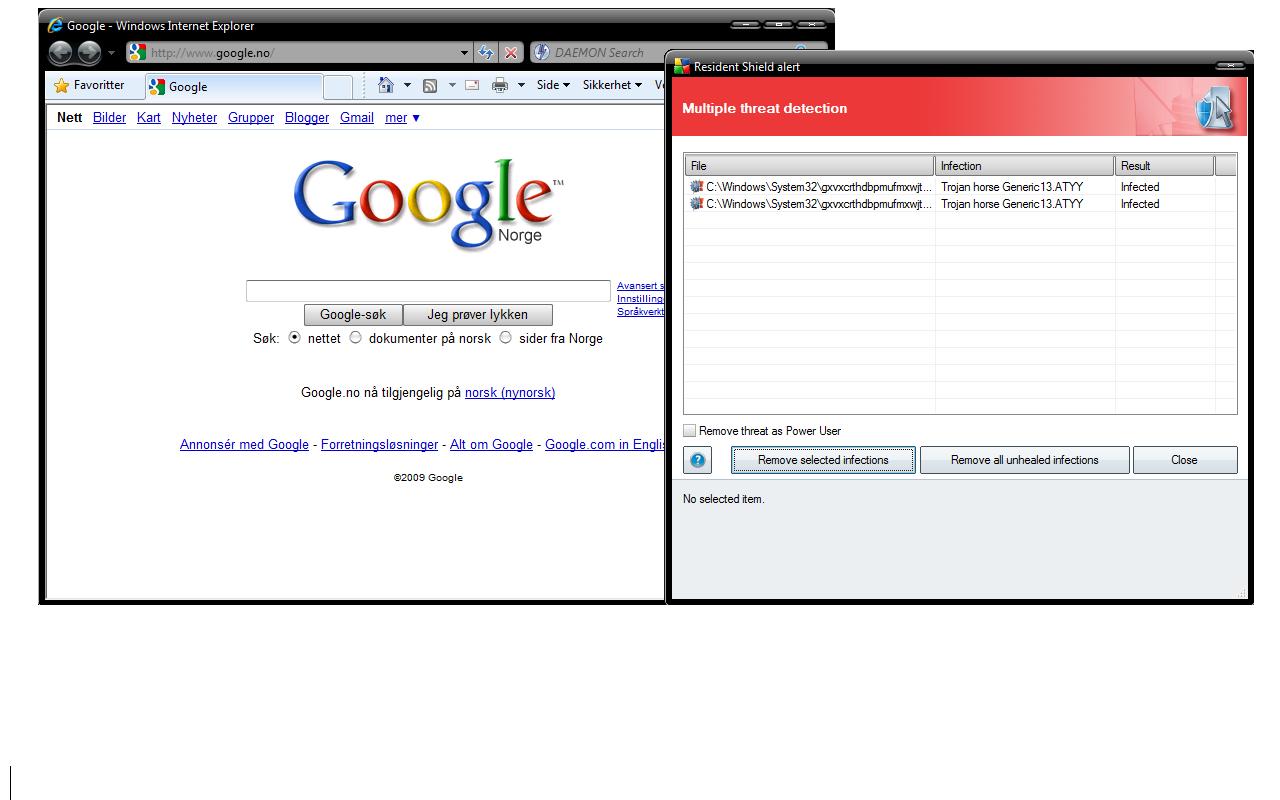This screenshot has height=800, width=1280.
Task: Sort the threat list by the Result column
Action: coord(1165,166)
